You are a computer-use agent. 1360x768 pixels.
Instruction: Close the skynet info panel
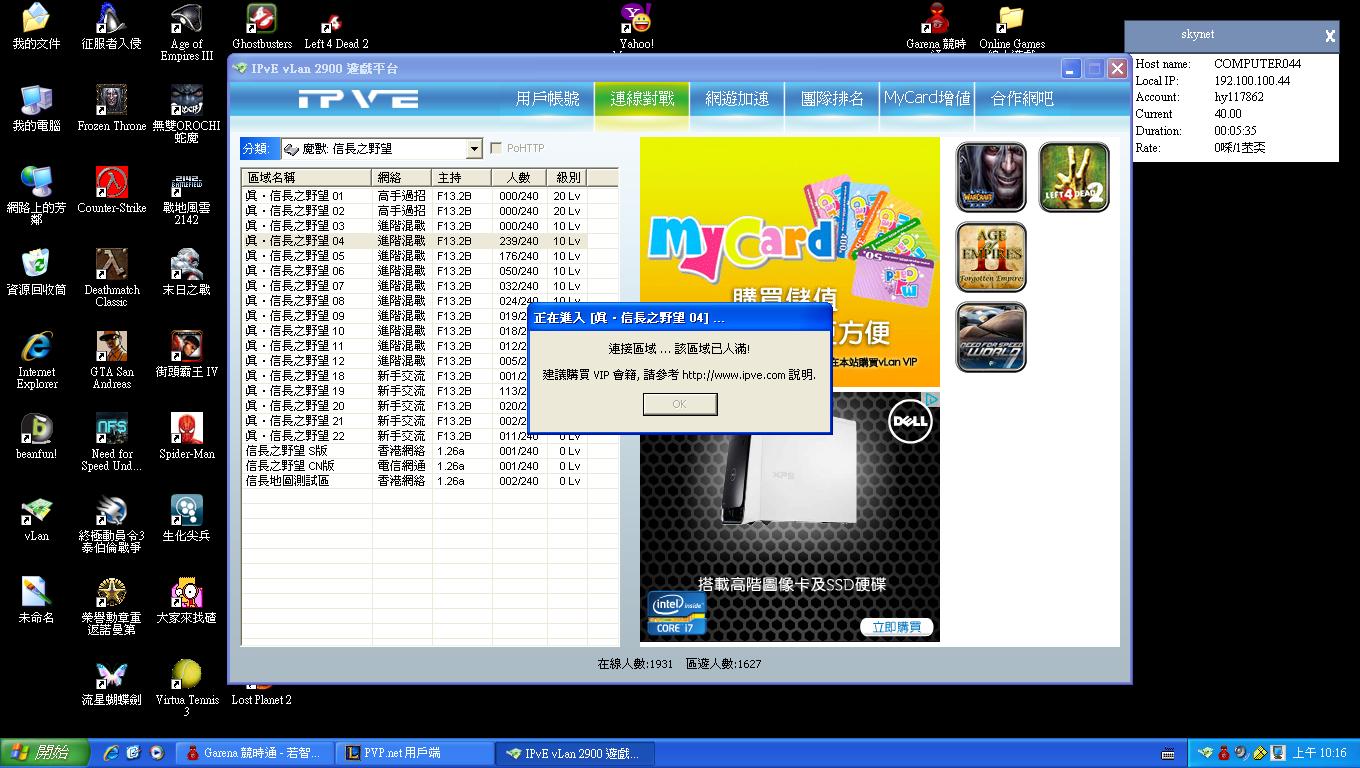1329,36
